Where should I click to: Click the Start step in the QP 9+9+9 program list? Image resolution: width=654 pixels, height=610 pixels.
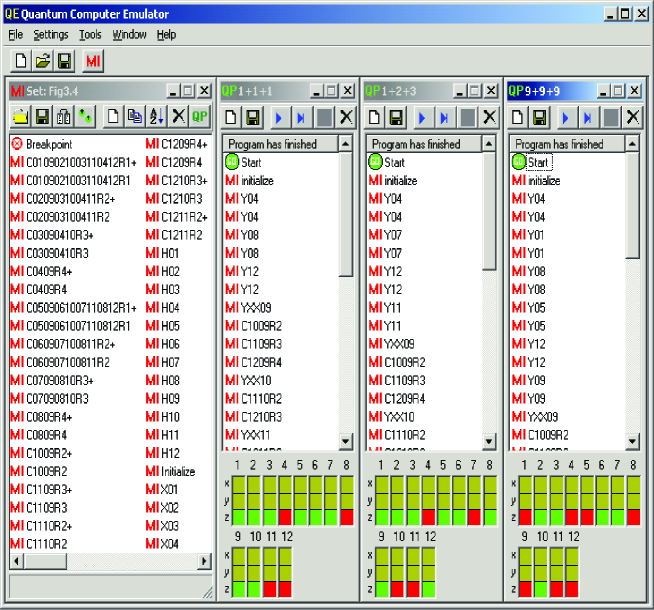[538, 162]
